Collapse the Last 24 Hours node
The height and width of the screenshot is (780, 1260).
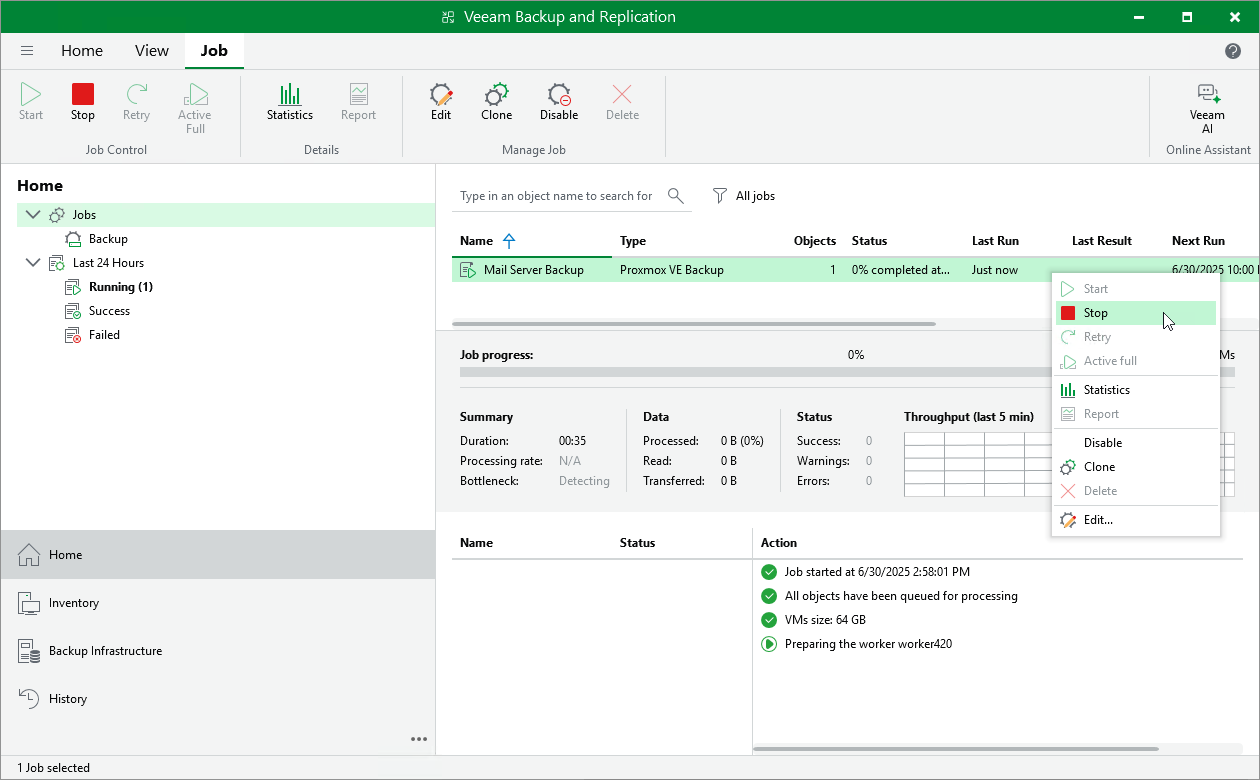(33, 262)
